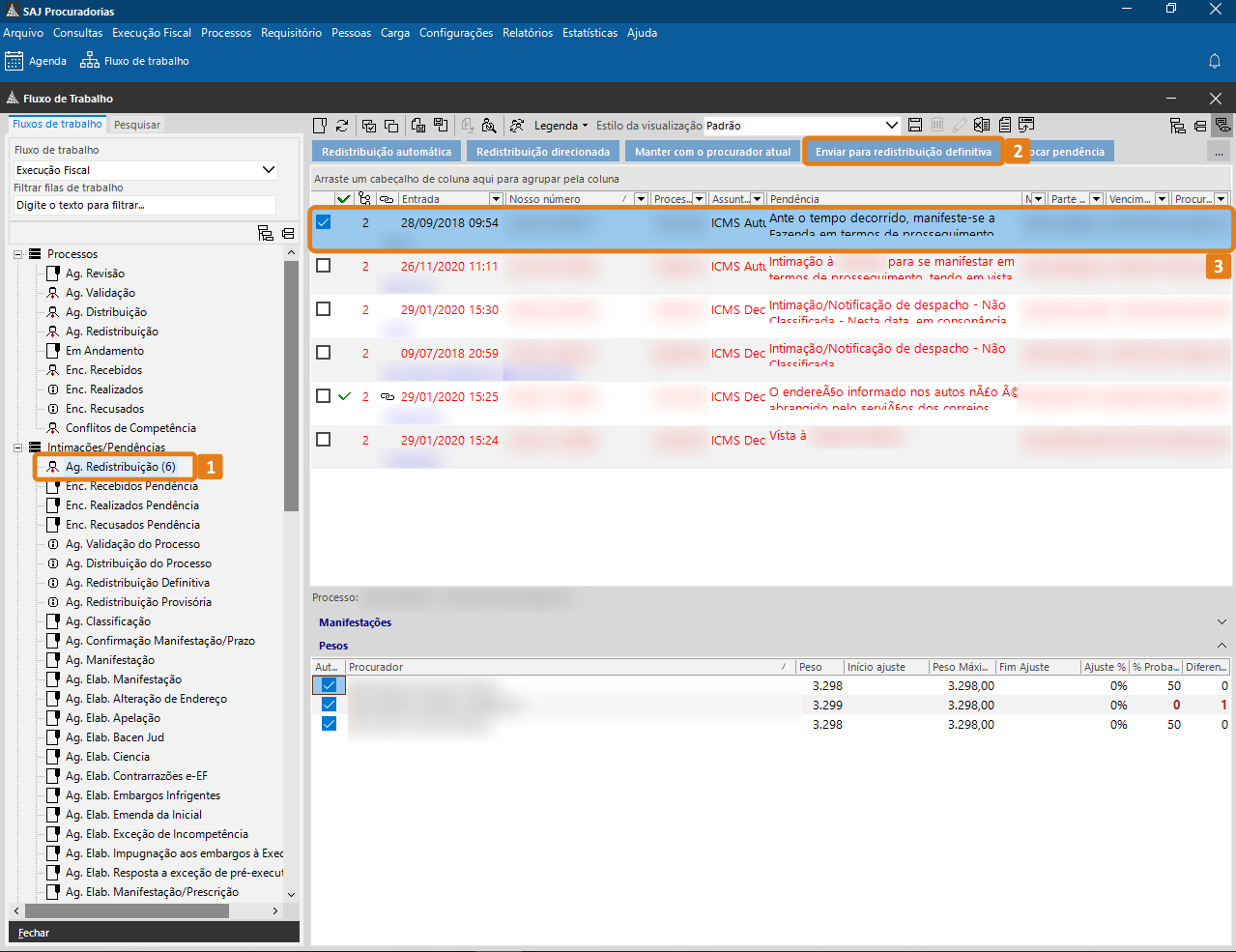Click the horizontal scrollbar thumb of the queue tree
The height and width of the screenshot is (952, 1236).
127,910
